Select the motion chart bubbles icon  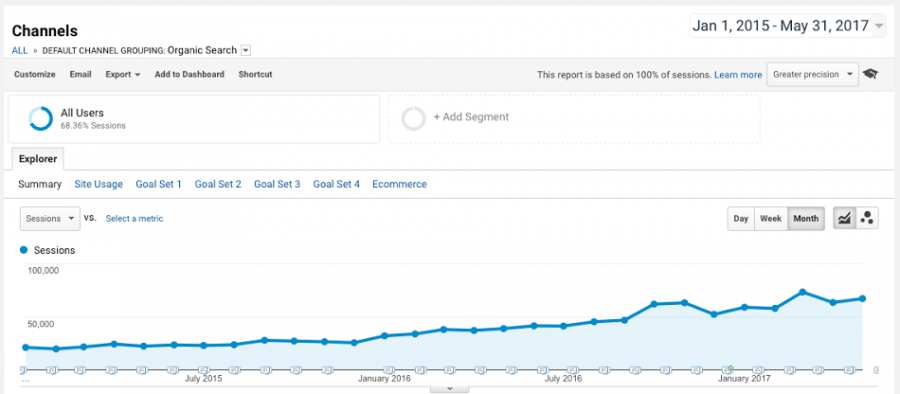point(867,218)
